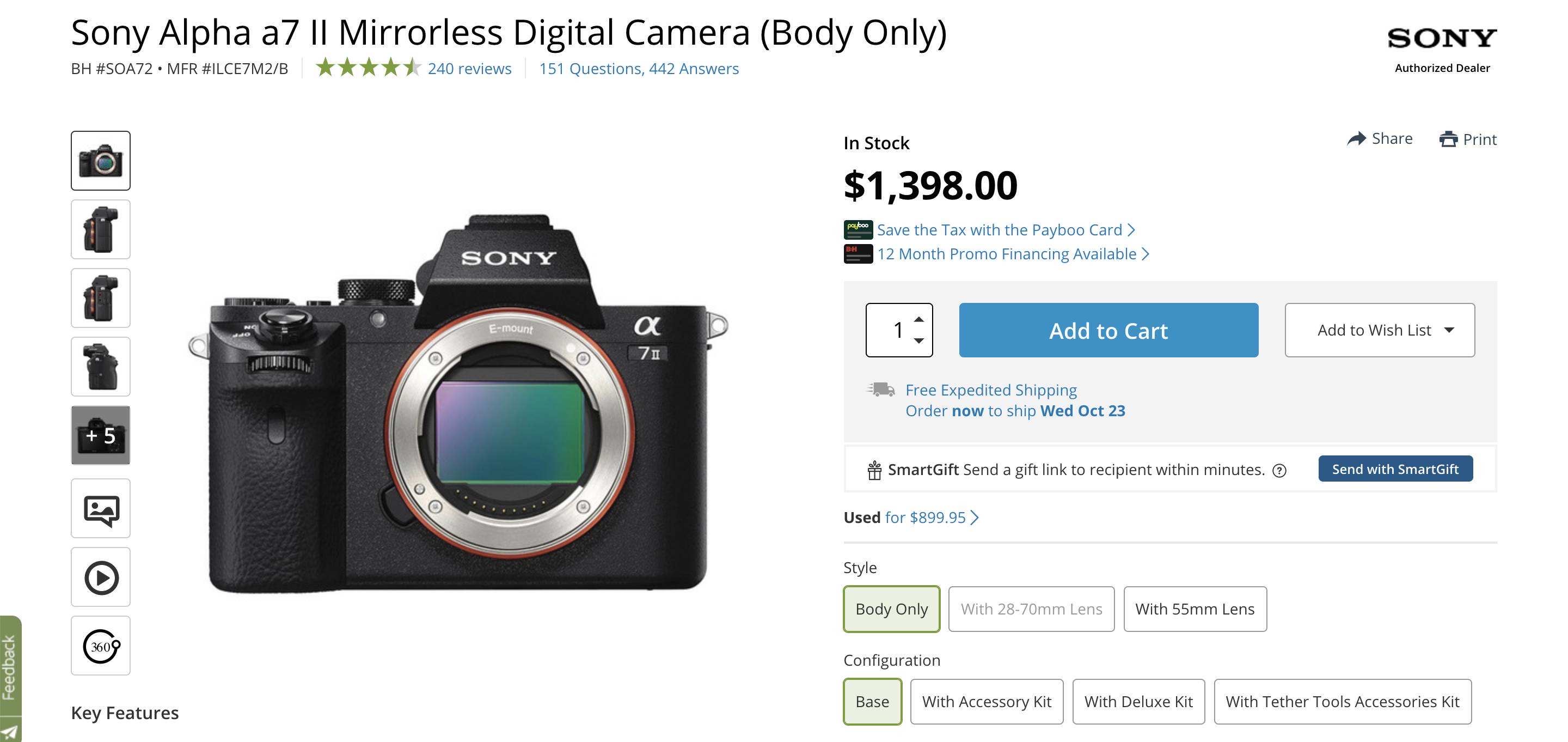Click the Print icon
Image resolution: width=1568 pixels, height=742 pixels.
(1448, 139)
